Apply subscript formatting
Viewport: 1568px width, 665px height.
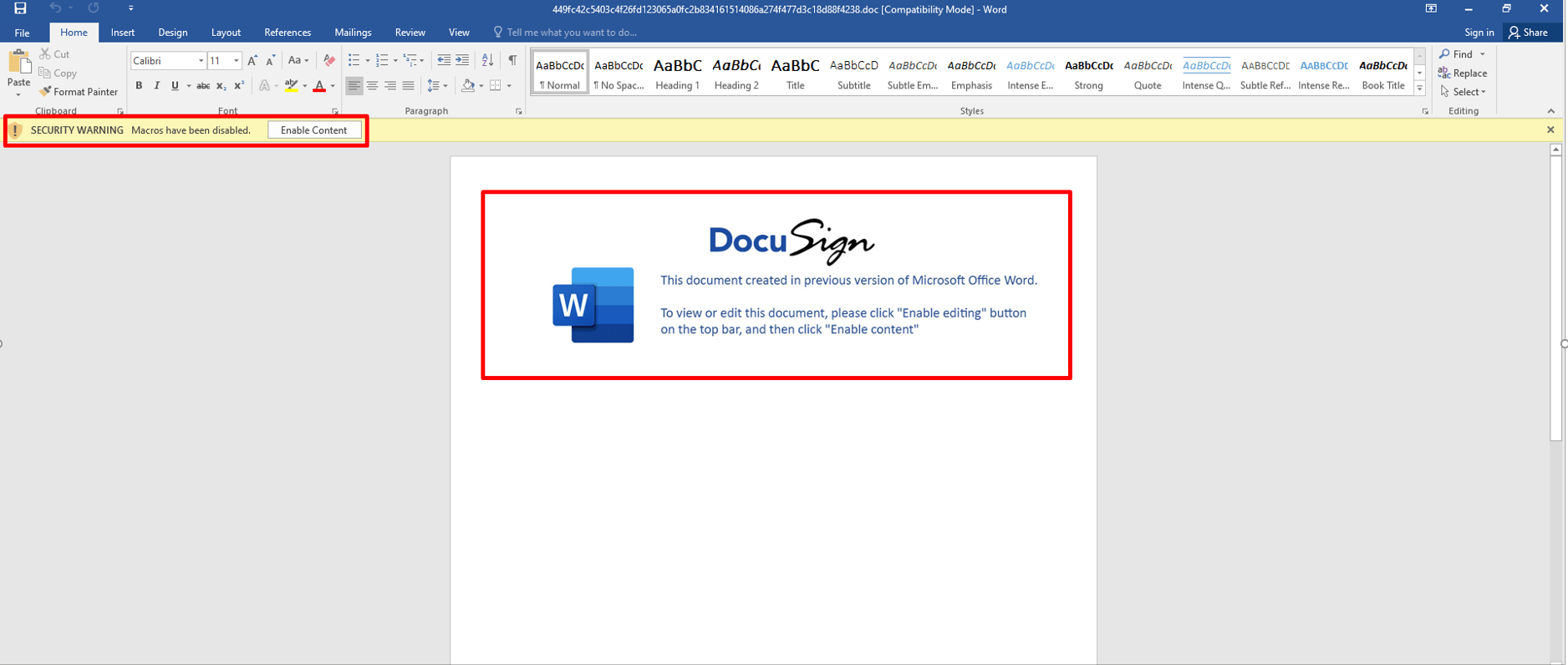221,85
